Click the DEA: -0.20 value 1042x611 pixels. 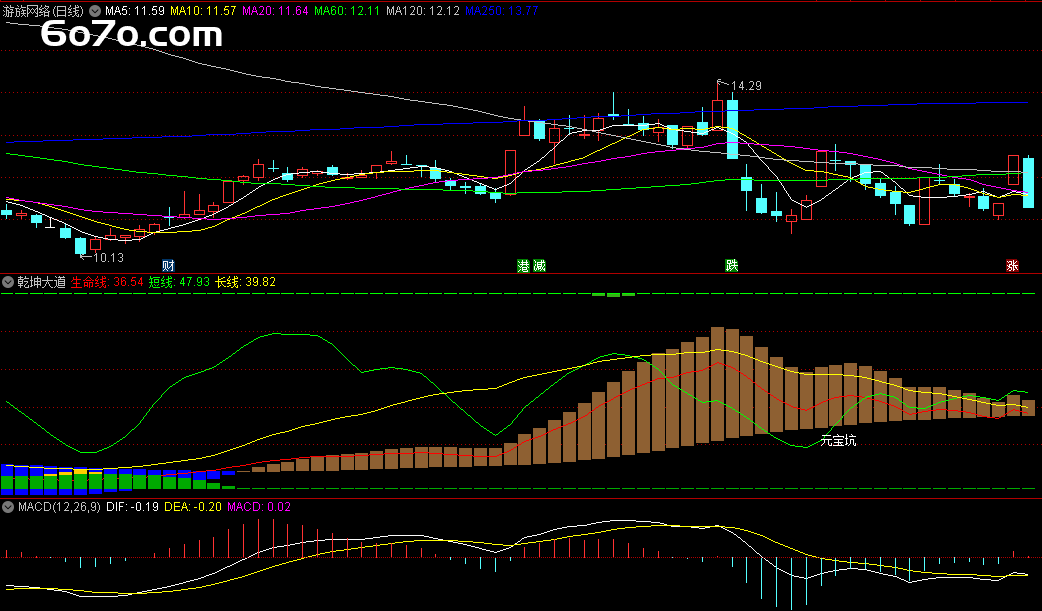[193, 507]
